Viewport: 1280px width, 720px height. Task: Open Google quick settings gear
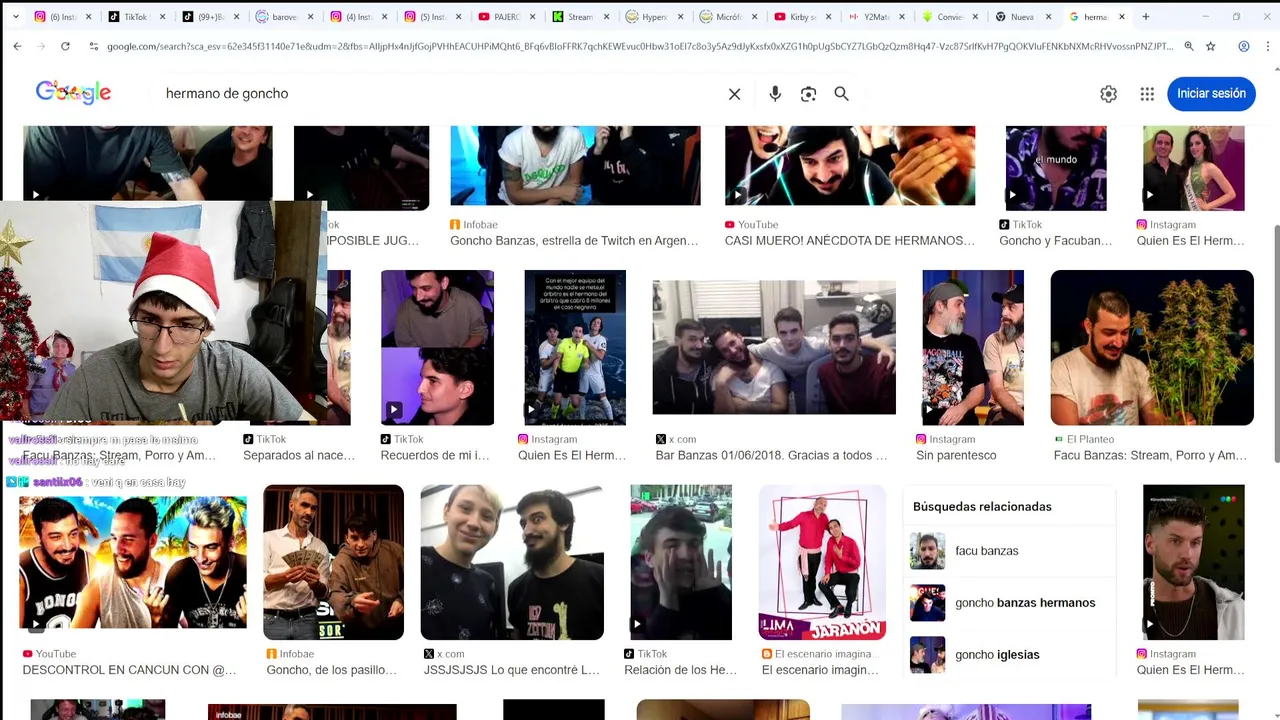[1108, 94]
